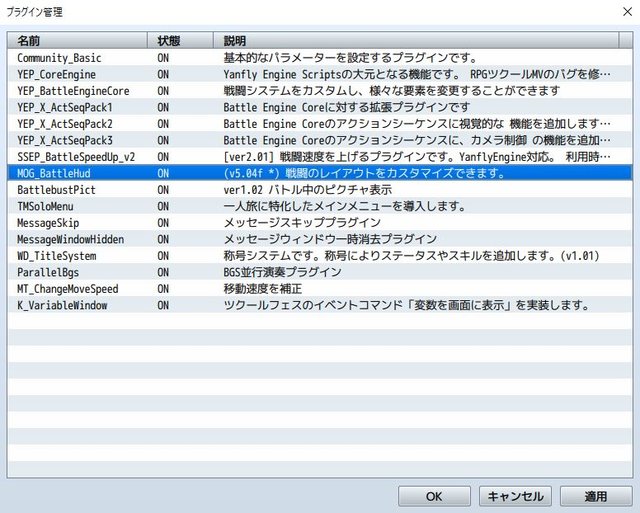Click description mentioning 視覚的な 機能を追加します
This screenshot has width=640, height=513.
[x=417, y=124]
